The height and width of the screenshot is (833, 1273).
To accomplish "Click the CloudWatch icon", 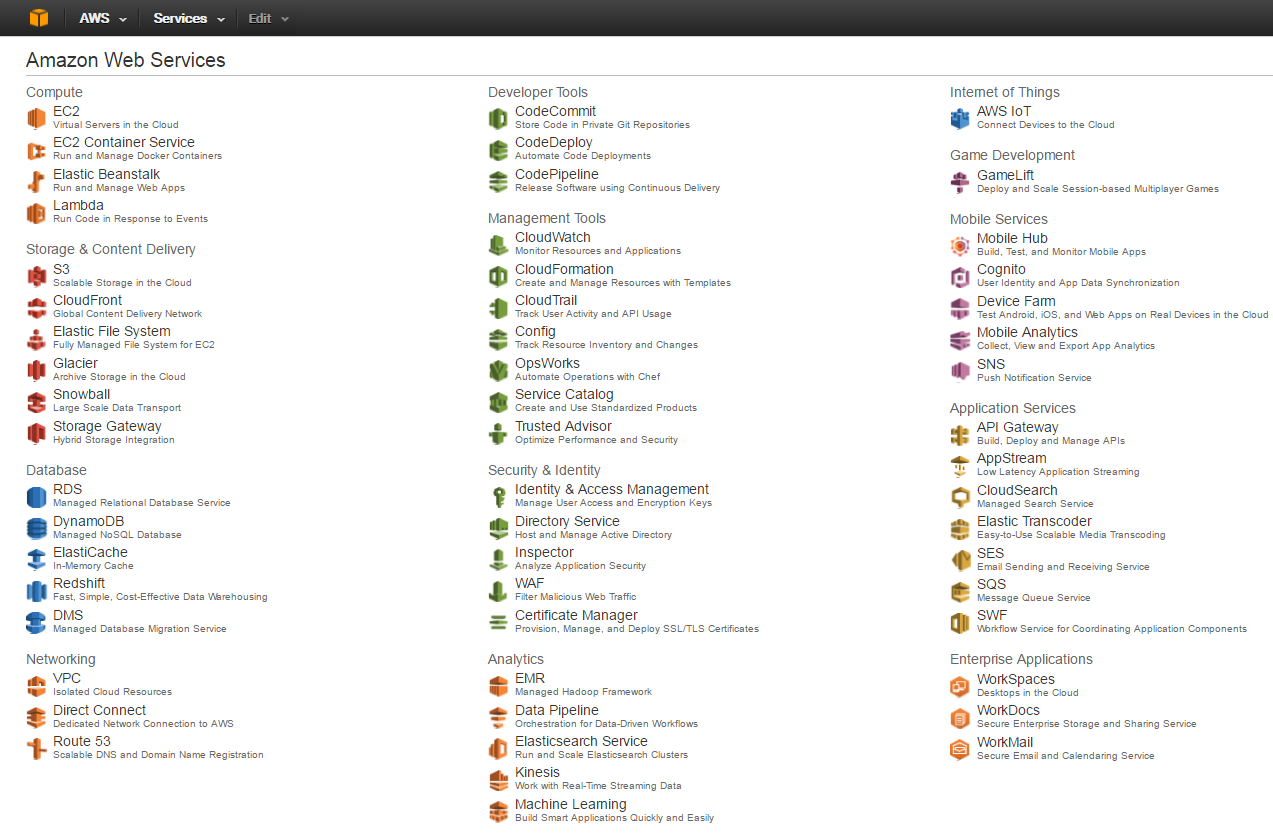I will [498, 244].
